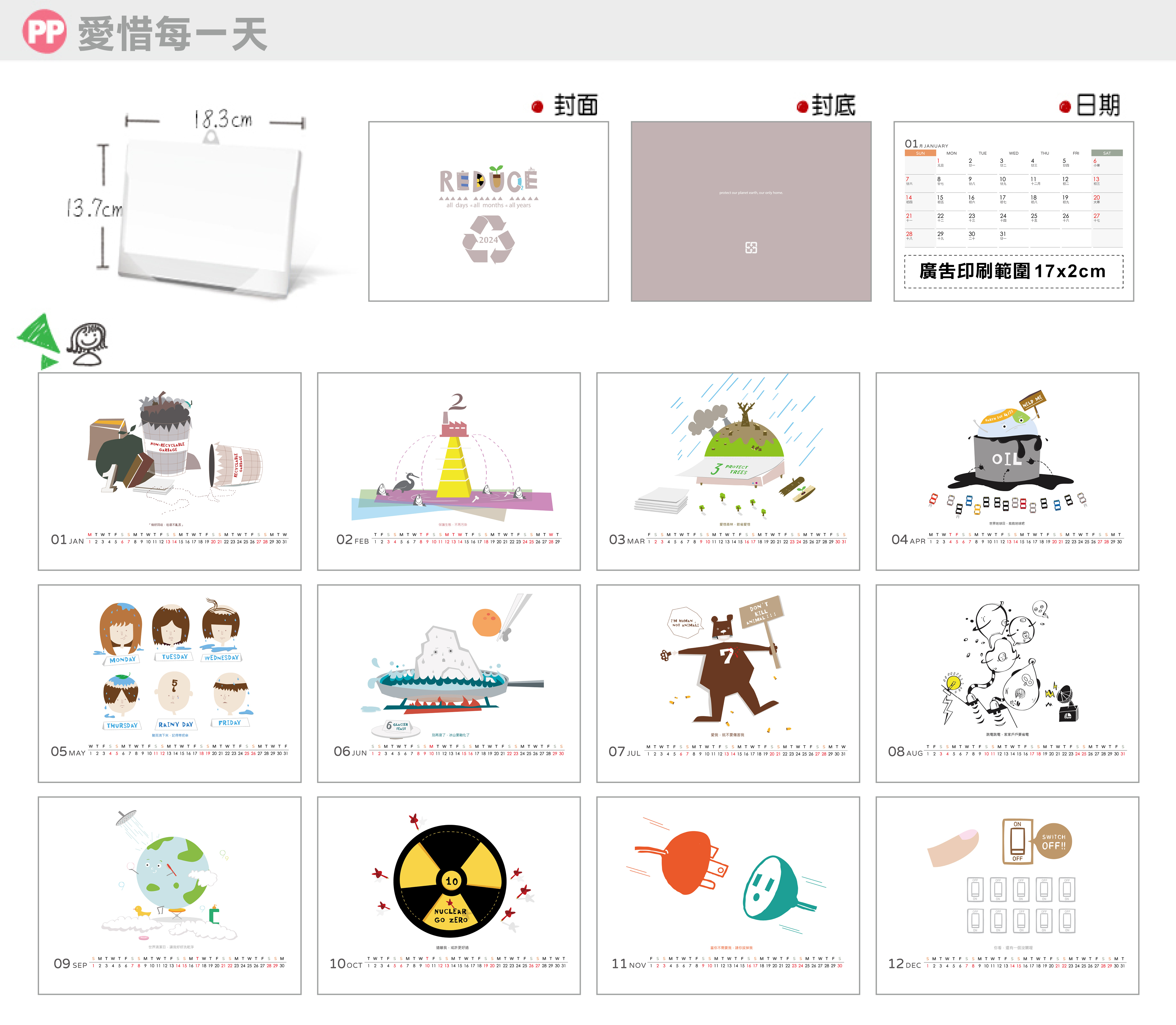The image size is (1176, 1025).
Task: Click the recycle symbol labeled 2024
Action: tap(488, 239)
